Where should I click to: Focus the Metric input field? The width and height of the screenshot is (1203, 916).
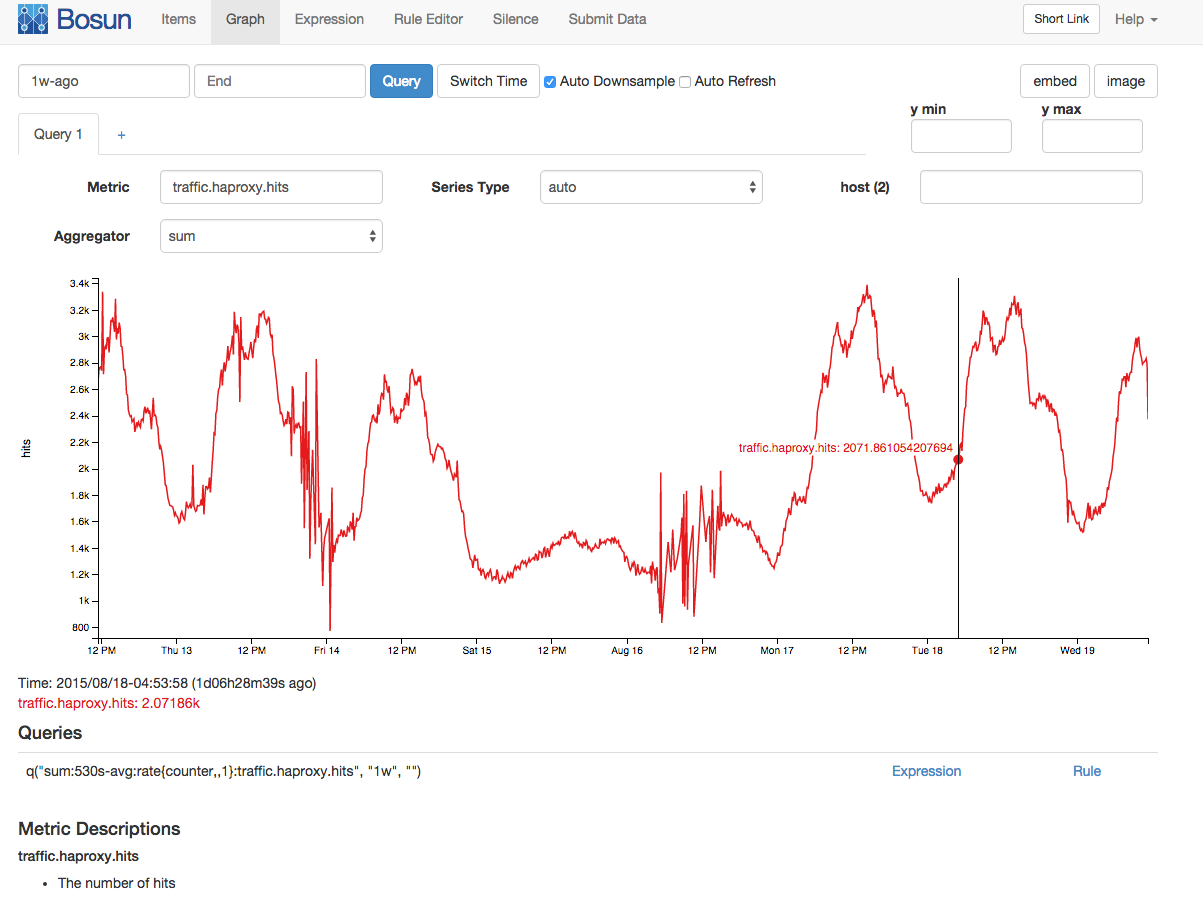(x=271, y=187)
